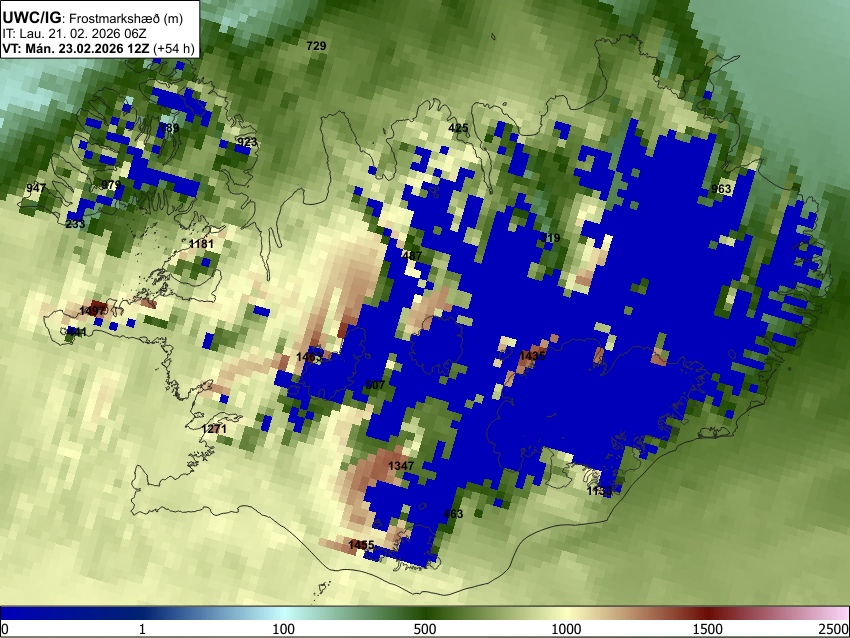This screenshot has height=638, width=850.
Task: Click the 'UWC/IG: Frostmarkshæð (m)' title text
Action: click(93, 18)
